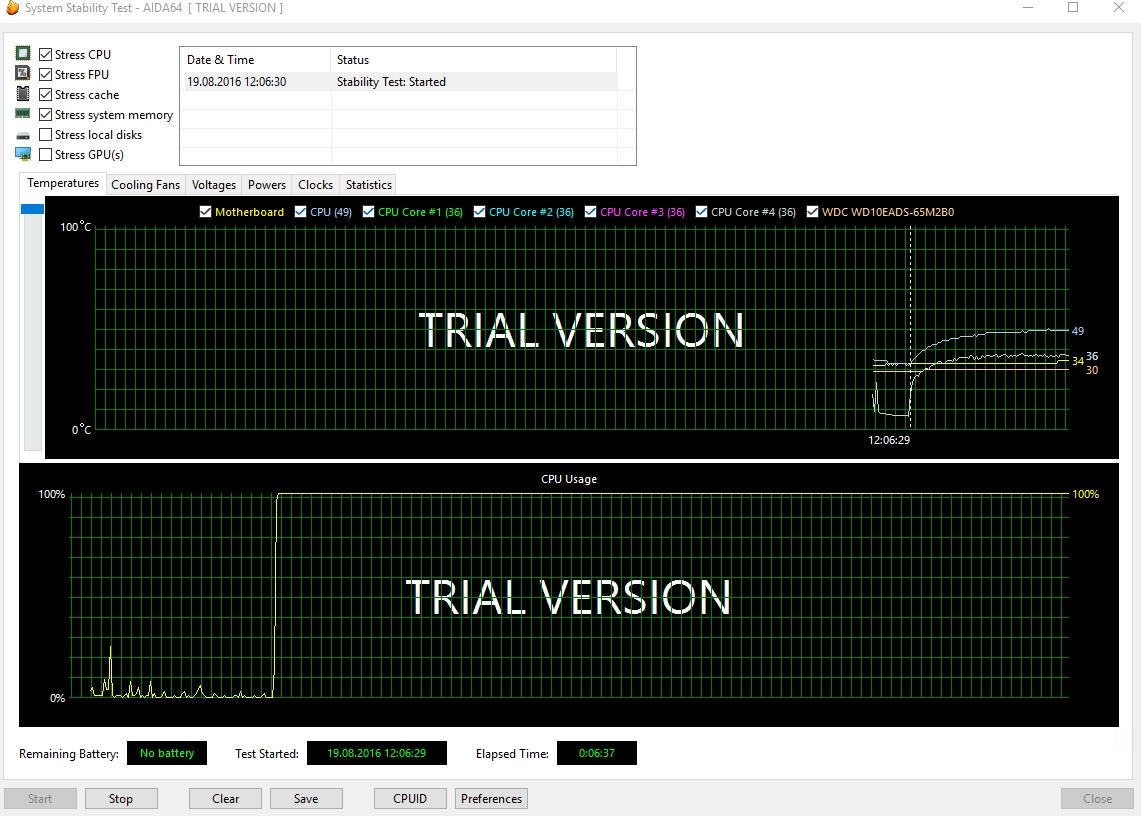Click the CPU chip icon beside Stress CPU

coord(23,54)
